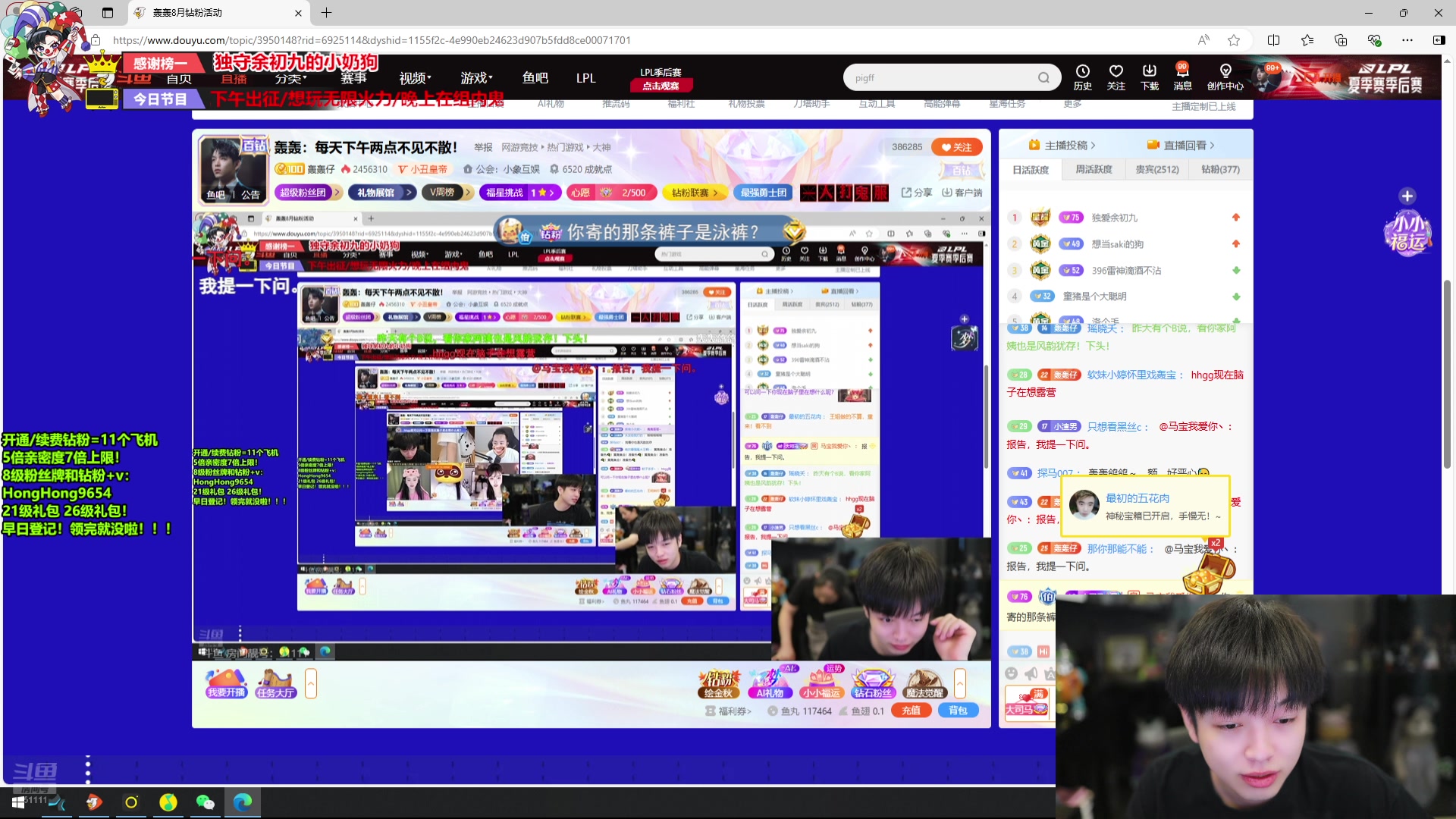Open the 历史 history icon

[1082, 77]
